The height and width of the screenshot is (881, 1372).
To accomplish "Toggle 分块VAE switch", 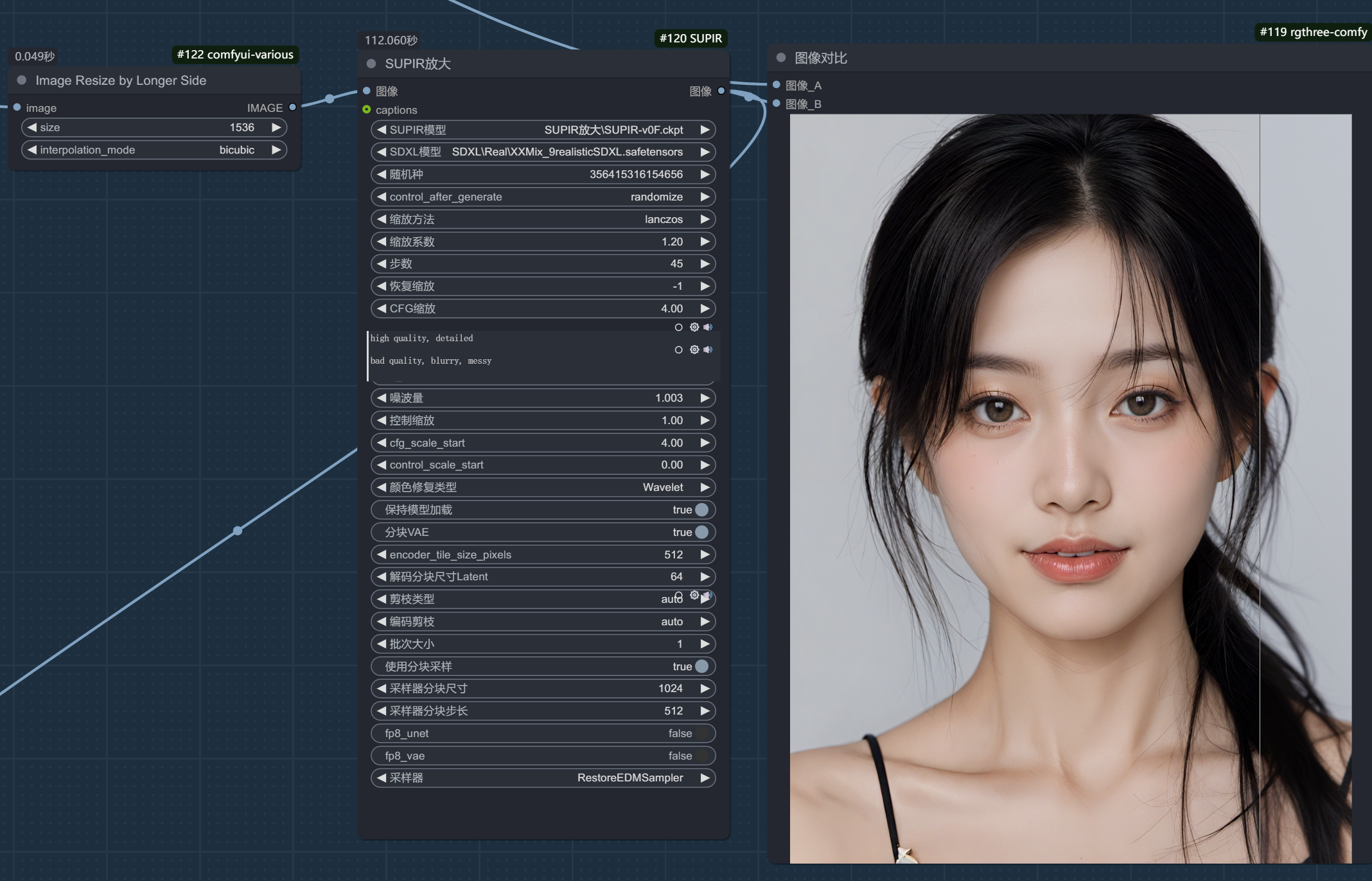I will [701, 532].
